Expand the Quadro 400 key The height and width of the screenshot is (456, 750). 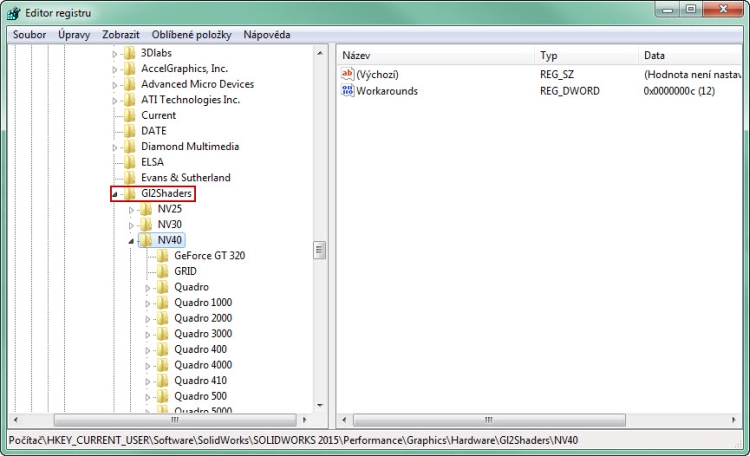148,351
